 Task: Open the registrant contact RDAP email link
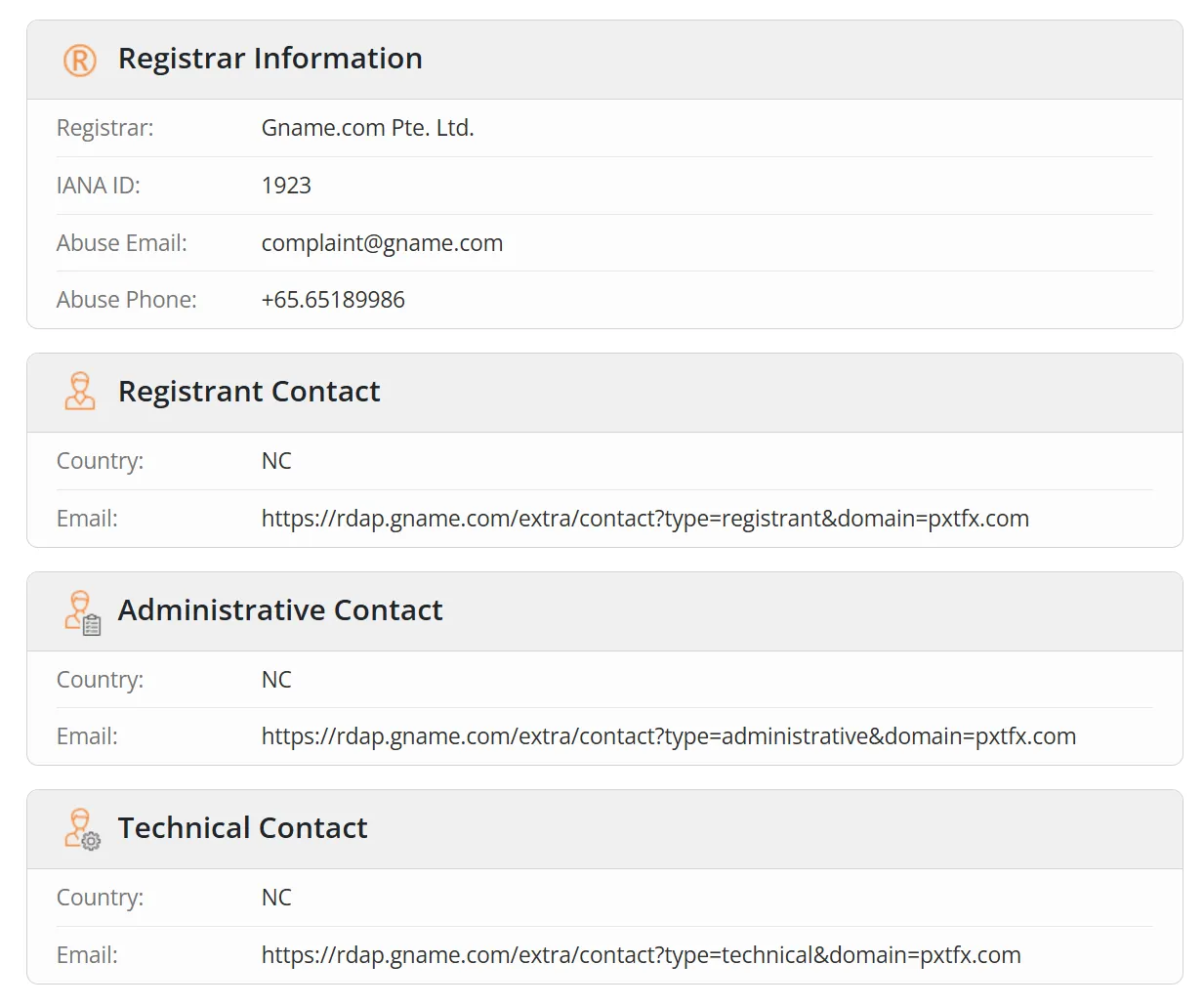(x=644, y=519)
